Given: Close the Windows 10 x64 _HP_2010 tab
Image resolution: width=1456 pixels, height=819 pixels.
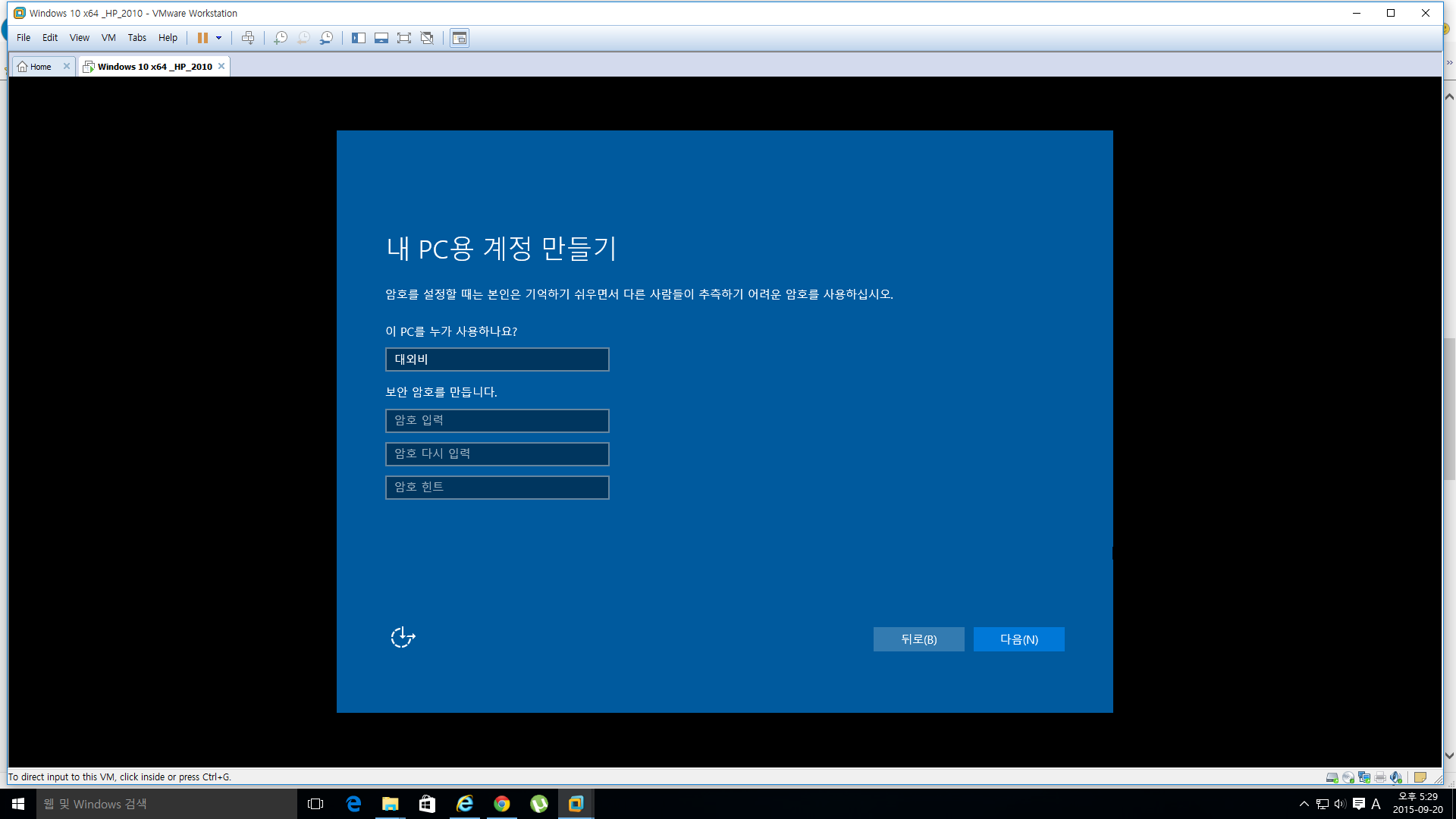Looking at the screenshot, I should (221, 66).
